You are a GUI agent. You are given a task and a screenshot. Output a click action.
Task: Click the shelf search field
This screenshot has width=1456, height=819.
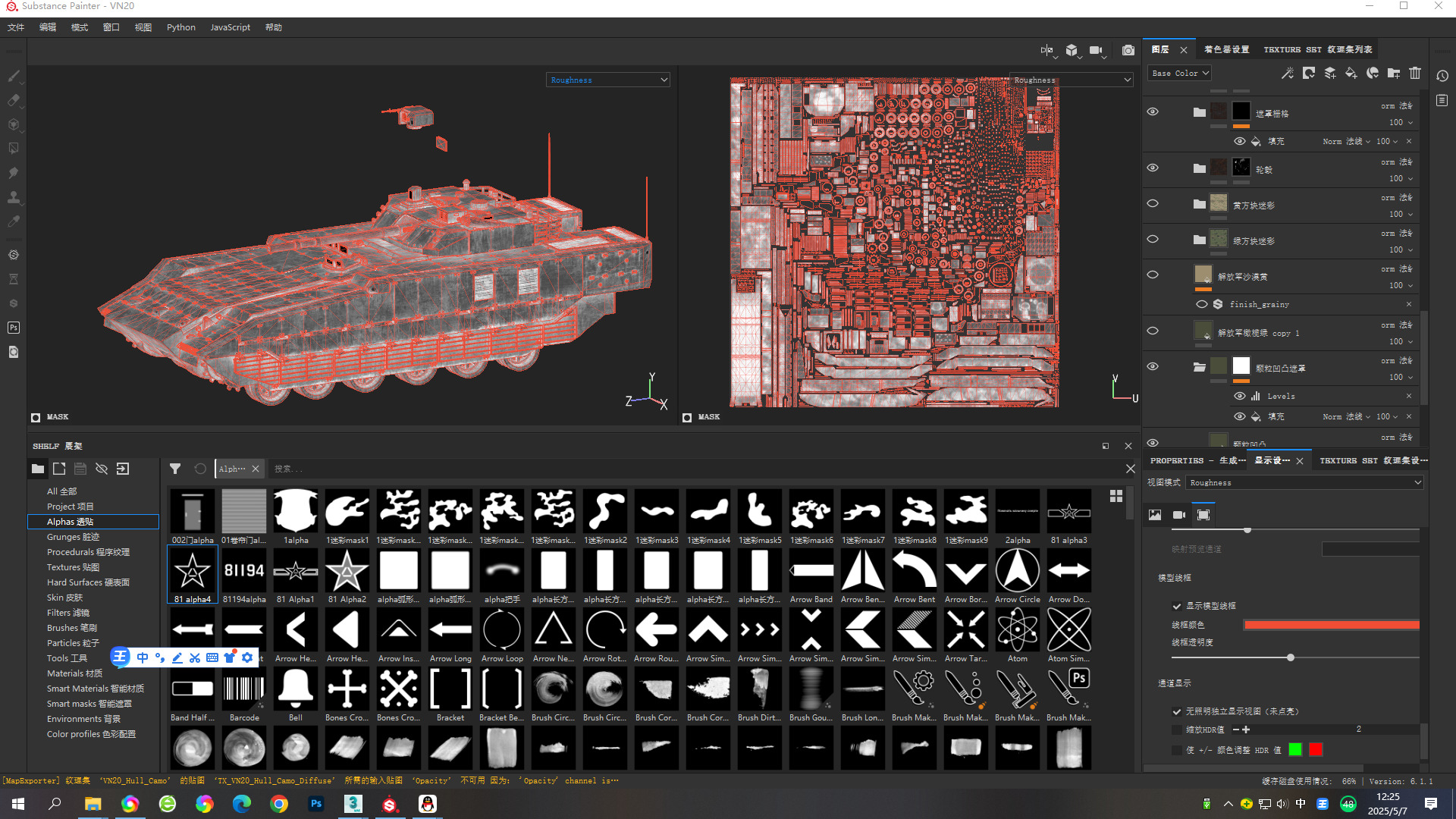[x=694, y=469]
